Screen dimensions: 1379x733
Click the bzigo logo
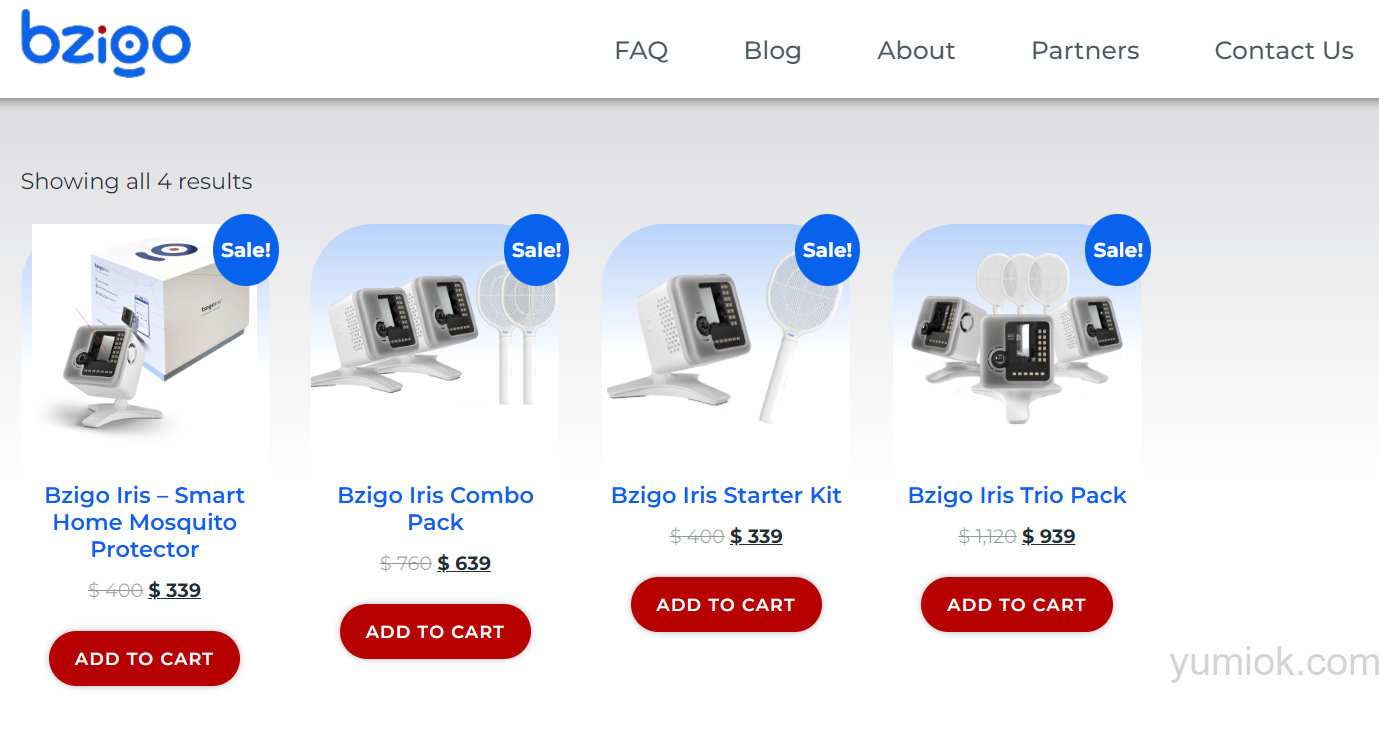tap(105, 43)
